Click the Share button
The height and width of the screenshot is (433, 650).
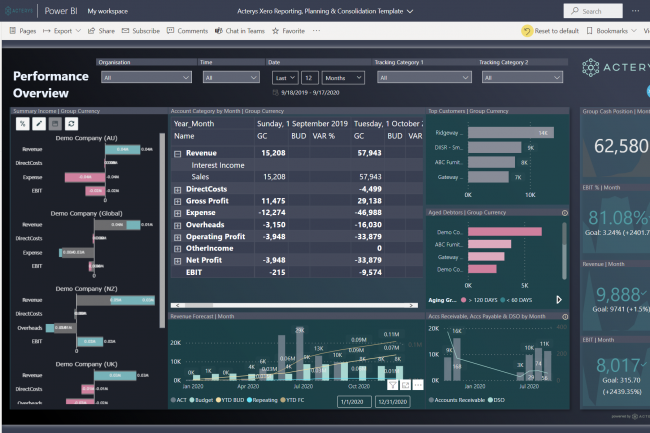(101, 31)
